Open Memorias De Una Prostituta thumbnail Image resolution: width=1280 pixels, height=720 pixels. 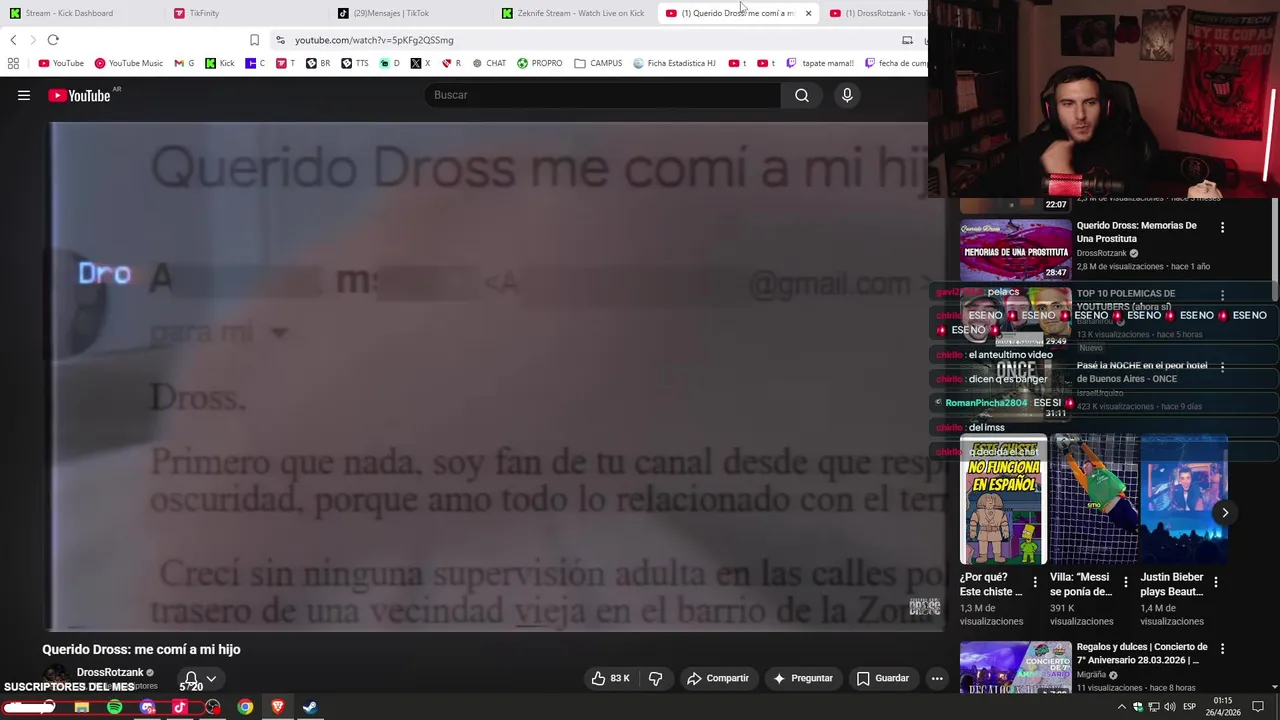tap(1015, 249)
